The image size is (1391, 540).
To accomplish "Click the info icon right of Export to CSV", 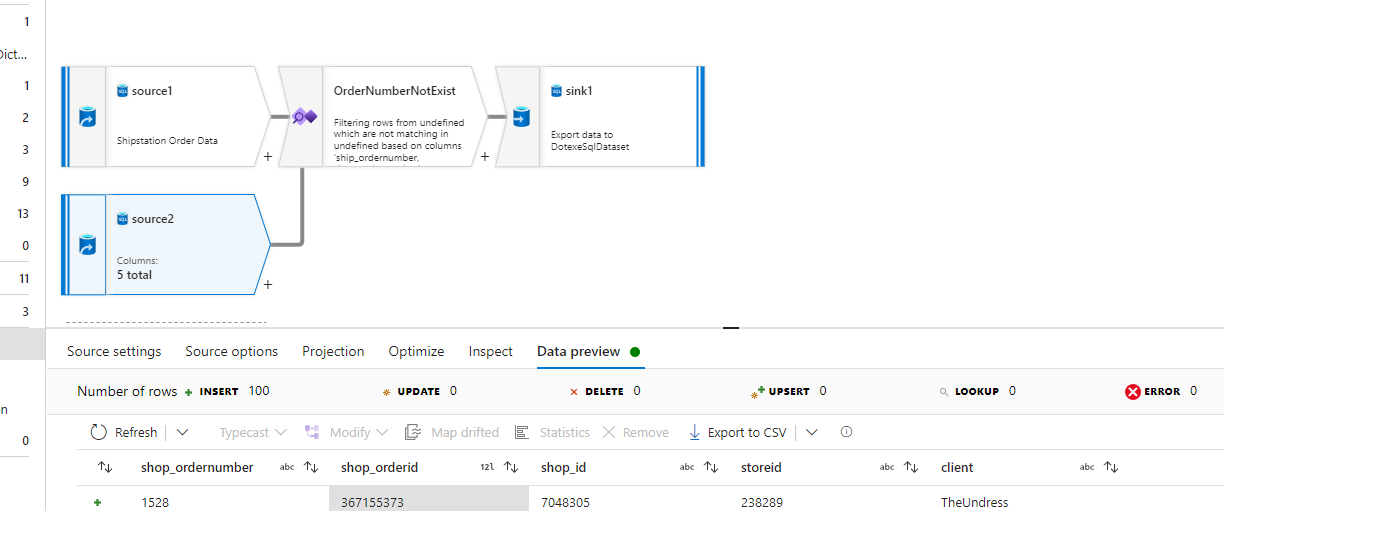I will [x=846, y=432].
